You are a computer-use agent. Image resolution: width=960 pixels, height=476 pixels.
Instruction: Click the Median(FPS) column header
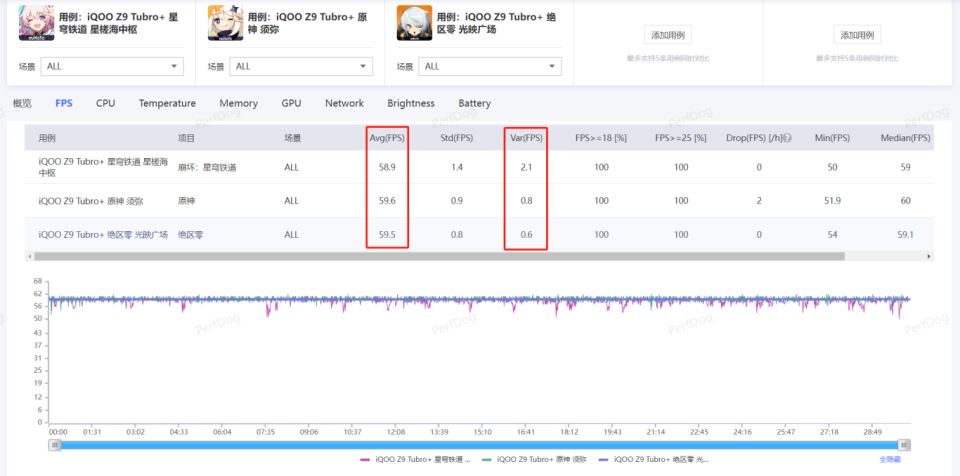coord(905,138)
